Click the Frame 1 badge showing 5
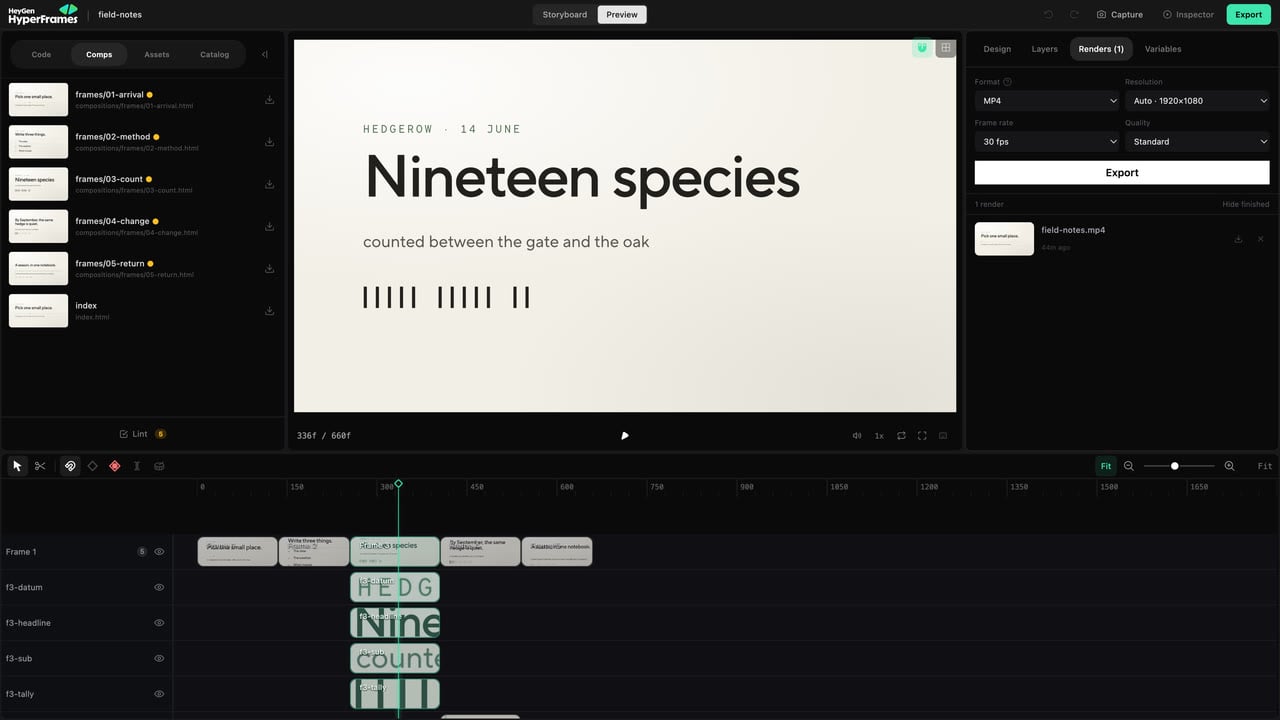 (x=142, y=552)
